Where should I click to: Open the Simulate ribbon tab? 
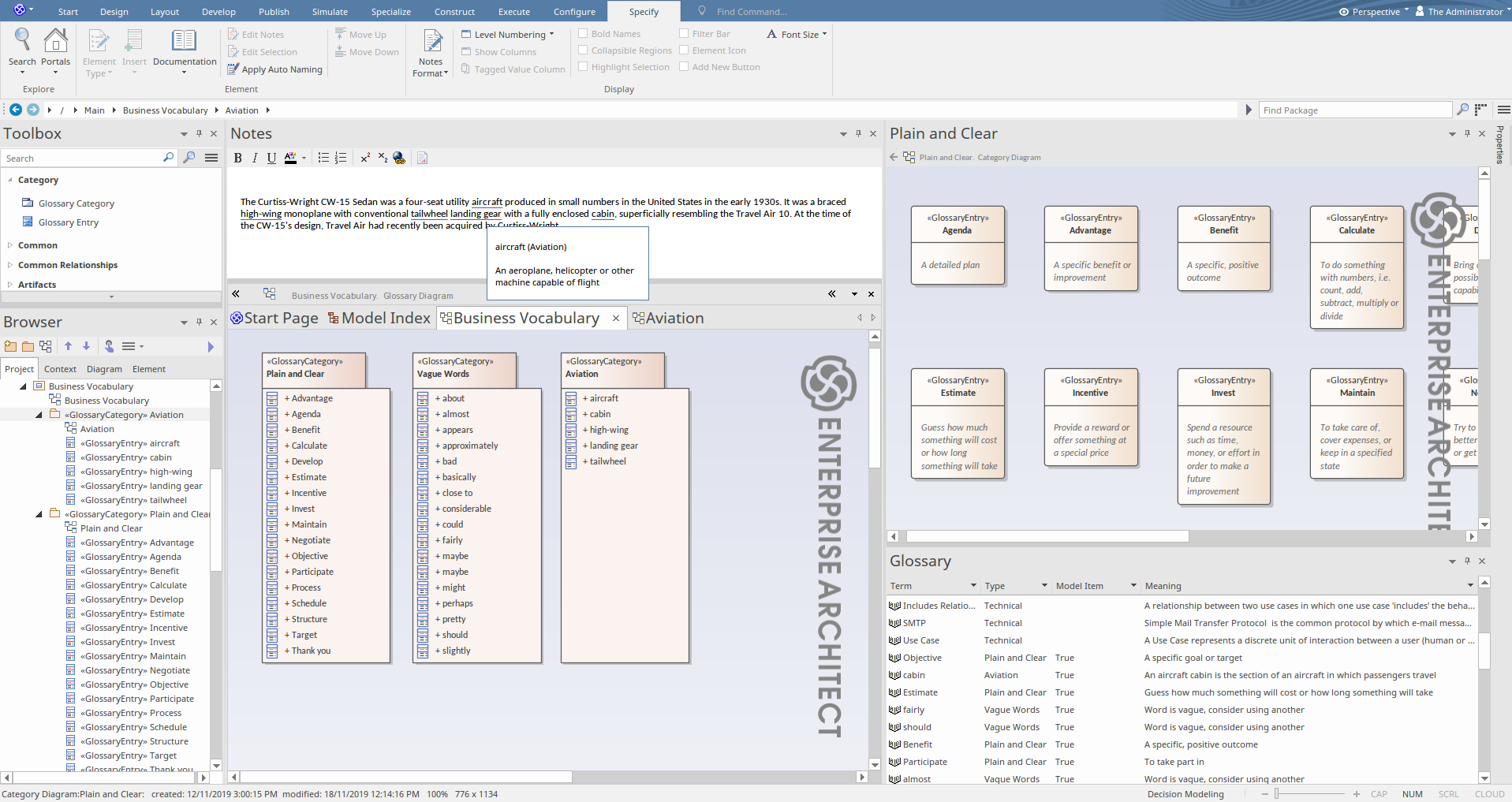coord(330,12)
